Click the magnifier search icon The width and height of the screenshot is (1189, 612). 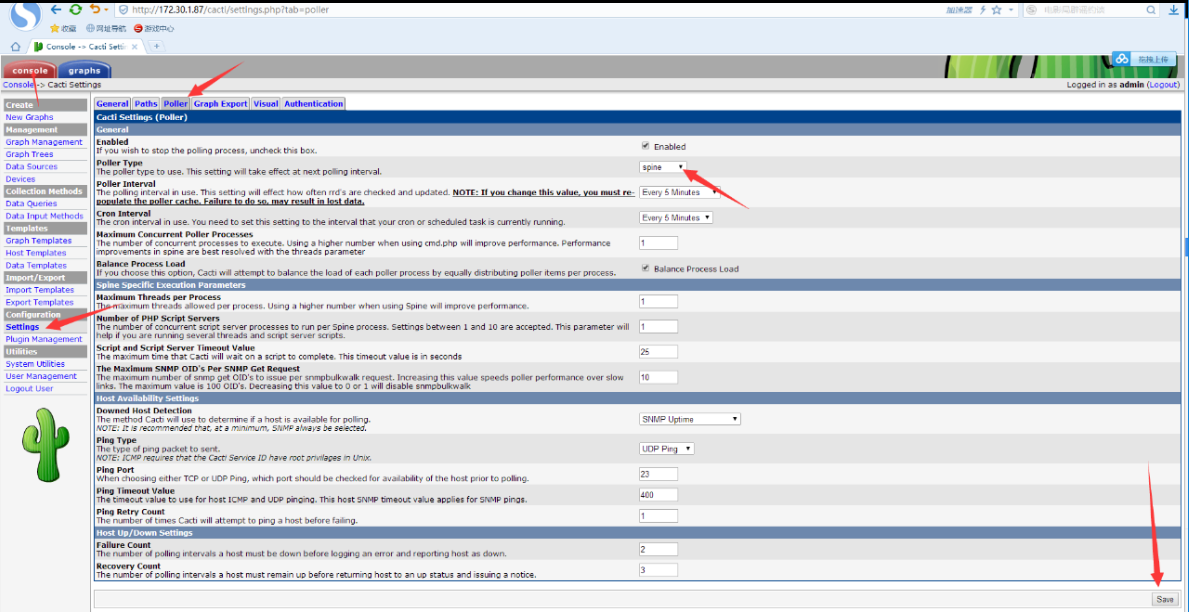1151,10
